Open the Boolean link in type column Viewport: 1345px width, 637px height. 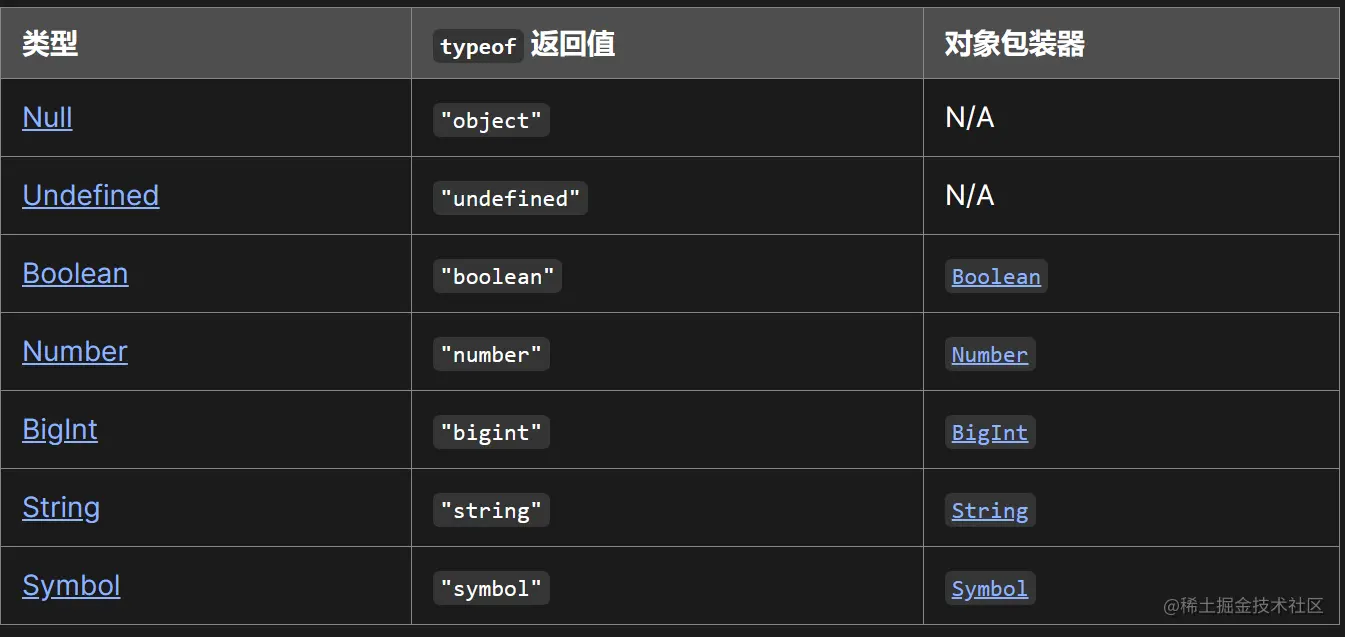point(75,274)
